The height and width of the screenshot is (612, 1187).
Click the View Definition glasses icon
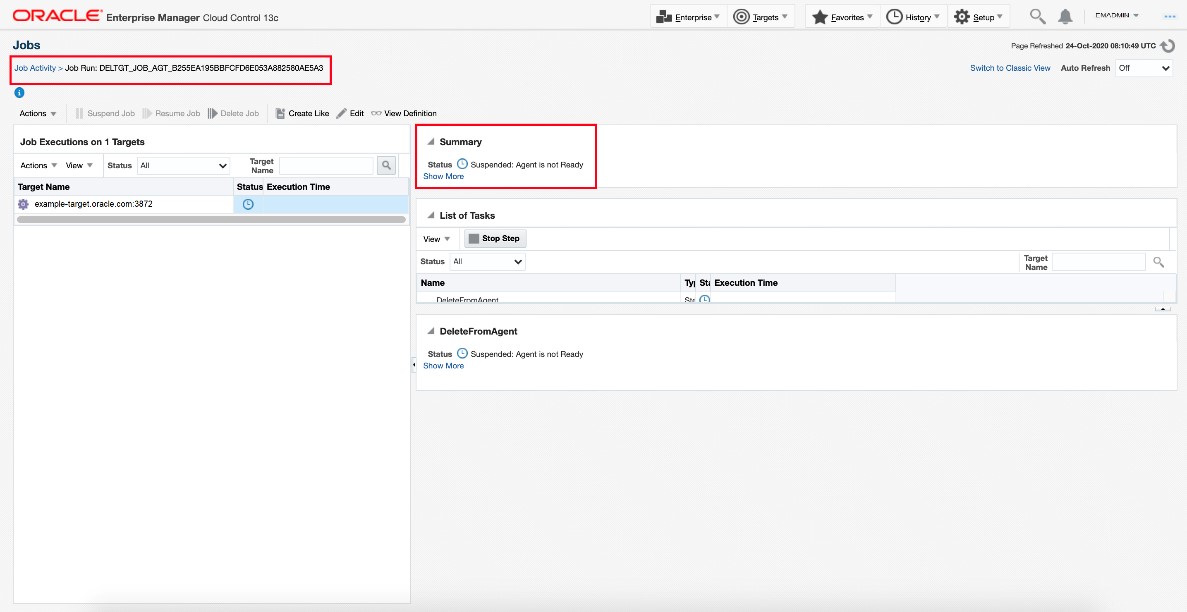point(376,114)
